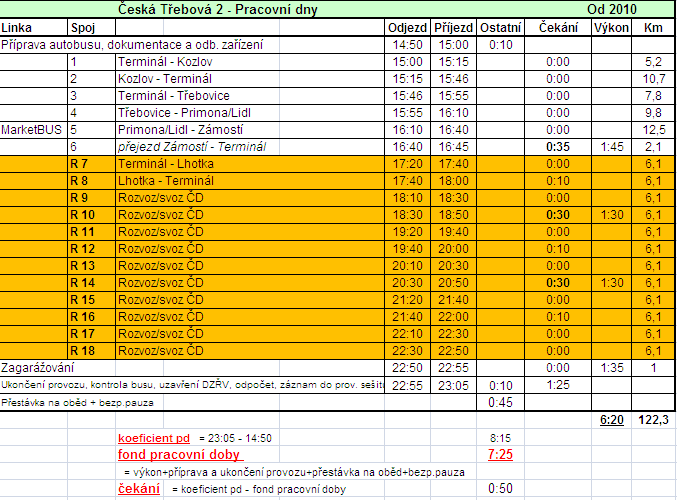The height and width of the screenshot is (500, 677).
Task: Select the "= 23:05 - 14:50" formula text
Action: [x=235, y=438]
